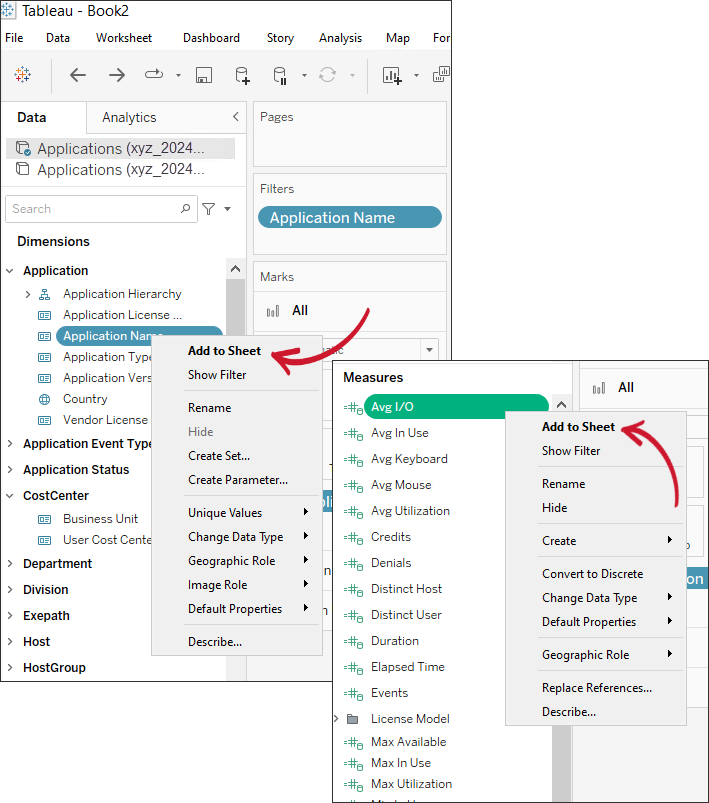
Task: Select the Avg Utilization measure
Action: [410, 511]
